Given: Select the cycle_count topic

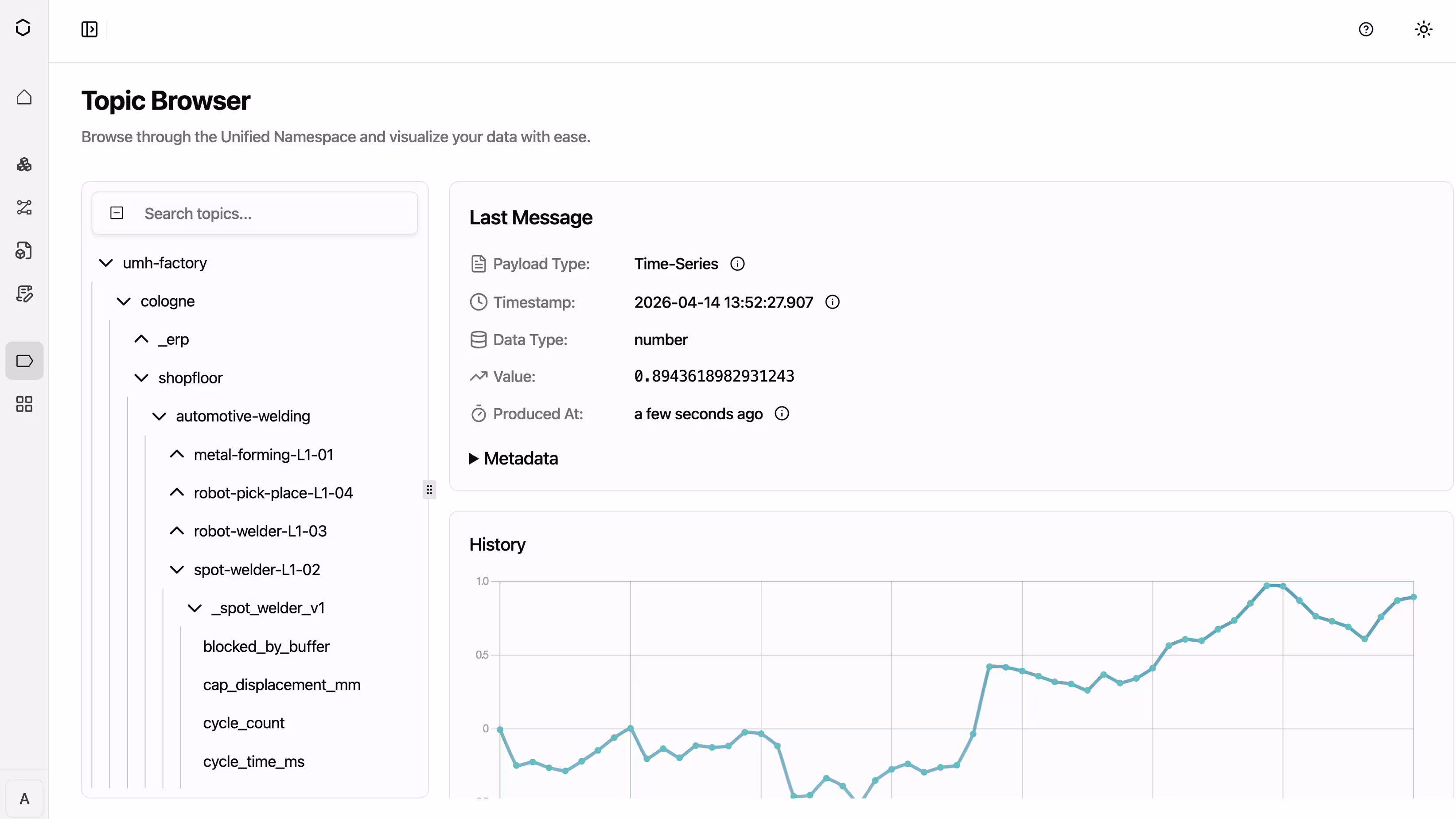Looking at the screenshot, I should (244, 723).
